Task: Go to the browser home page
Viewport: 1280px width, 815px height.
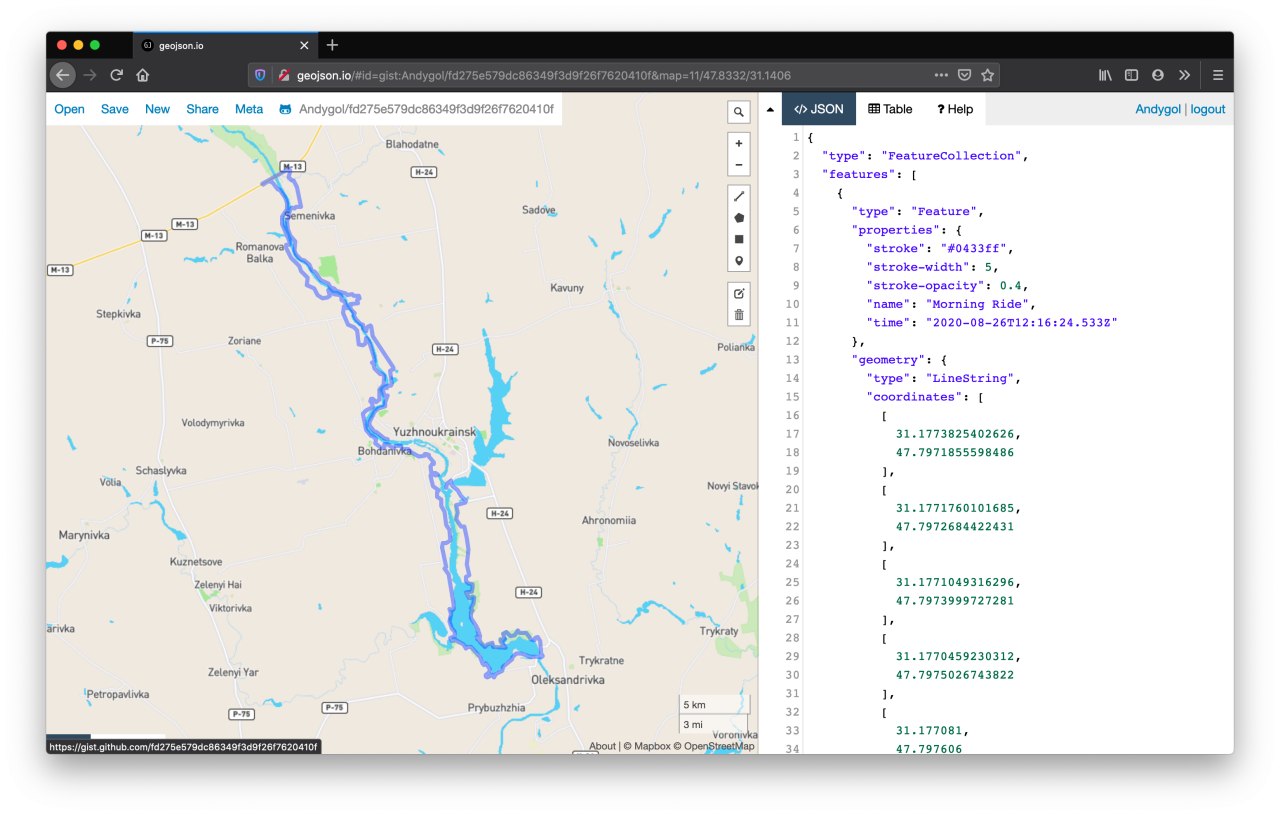Action: coord(143,75)
